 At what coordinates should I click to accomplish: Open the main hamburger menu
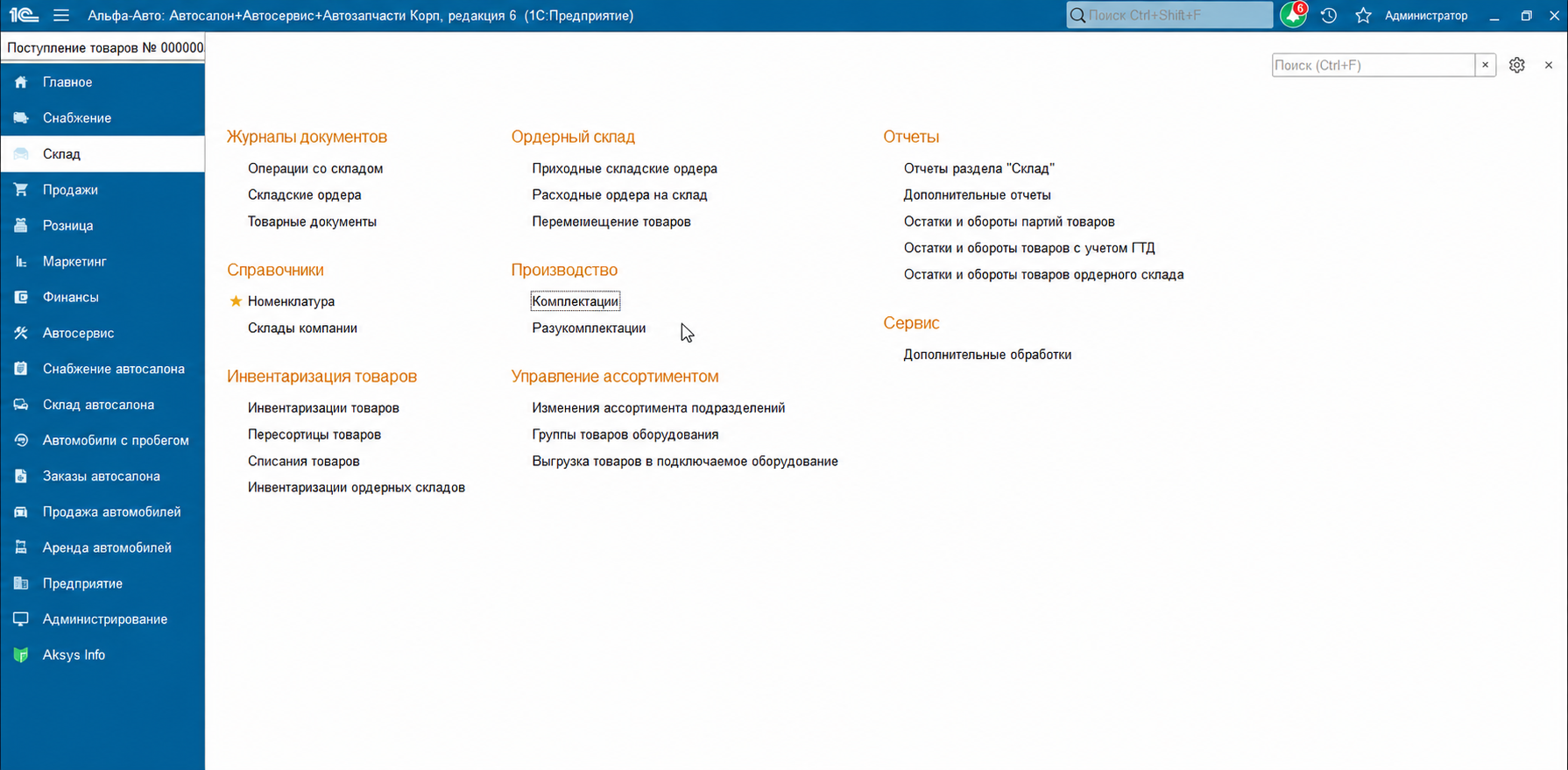[60, 15]
